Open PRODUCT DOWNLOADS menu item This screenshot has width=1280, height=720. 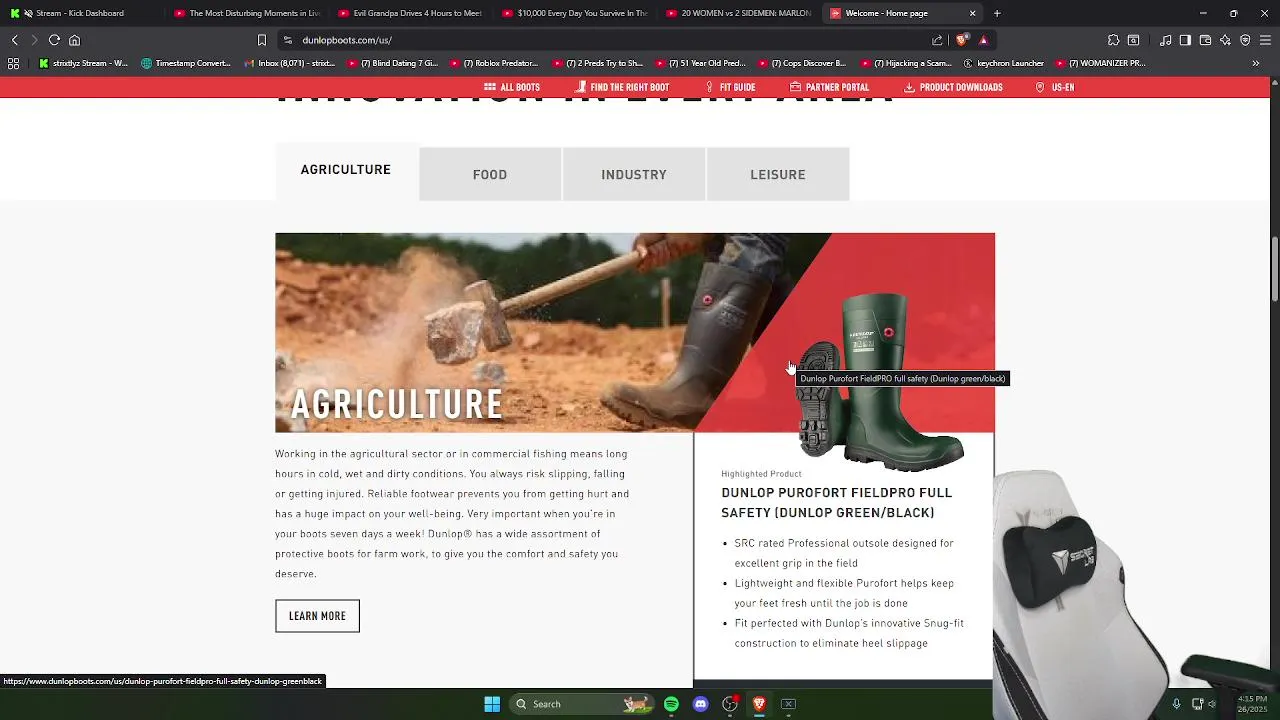[x=953, y=87]
